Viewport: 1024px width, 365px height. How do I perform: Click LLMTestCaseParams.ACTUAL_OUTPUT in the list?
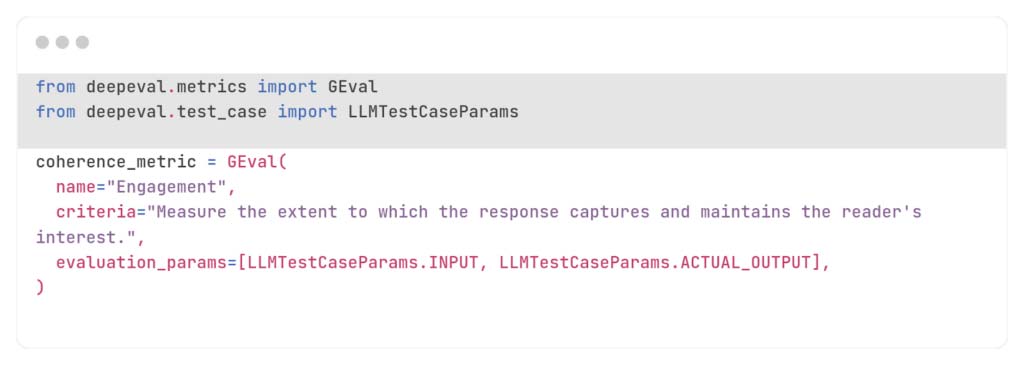(654, 262)
